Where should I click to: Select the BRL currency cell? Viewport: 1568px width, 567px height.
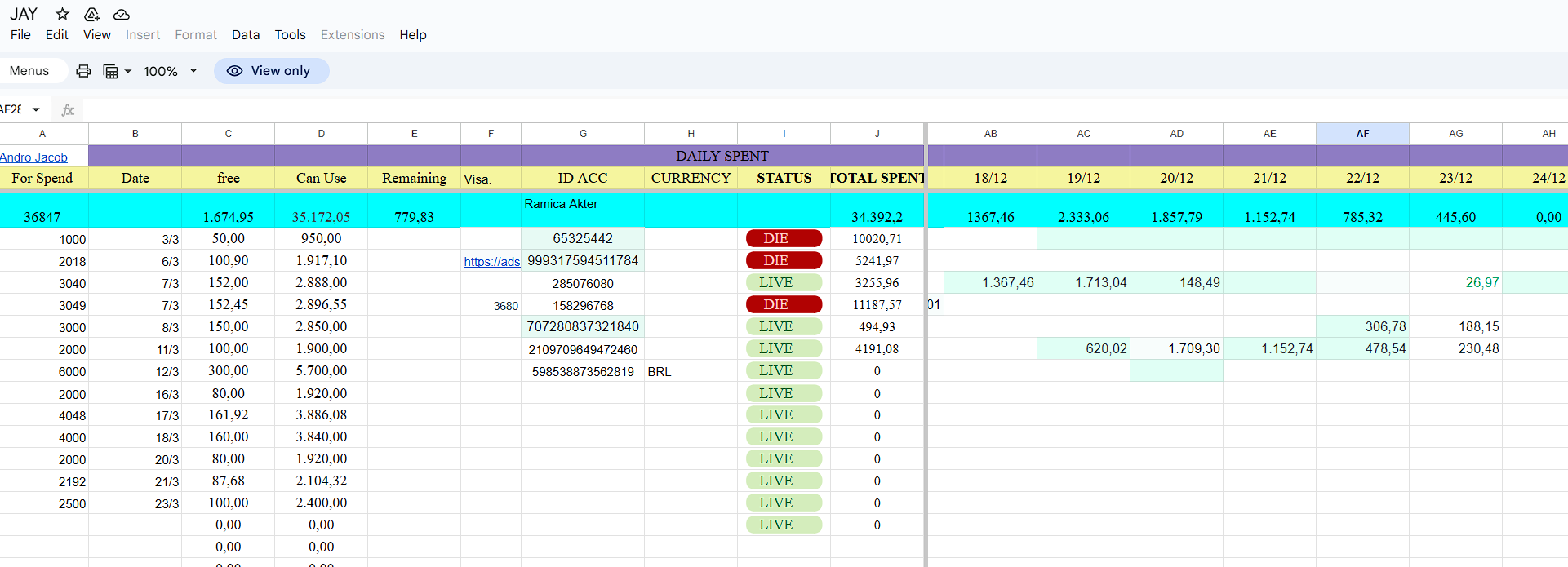691,371
